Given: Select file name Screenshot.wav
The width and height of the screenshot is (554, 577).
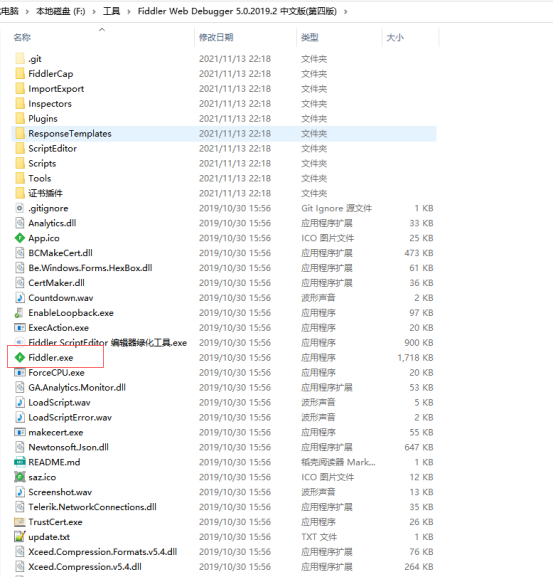Looking at the screenshot, I should point(60,492).
